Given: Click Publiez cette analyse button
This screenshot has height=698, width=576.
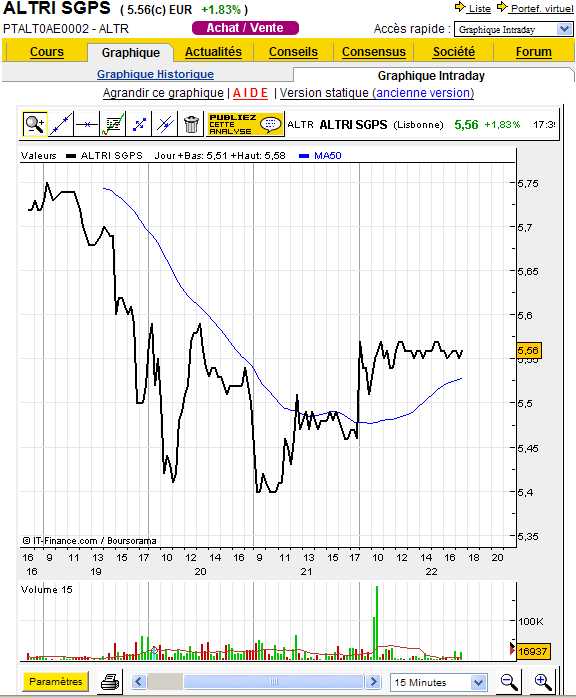Looking at the screenshot, I should click(245, 124).
